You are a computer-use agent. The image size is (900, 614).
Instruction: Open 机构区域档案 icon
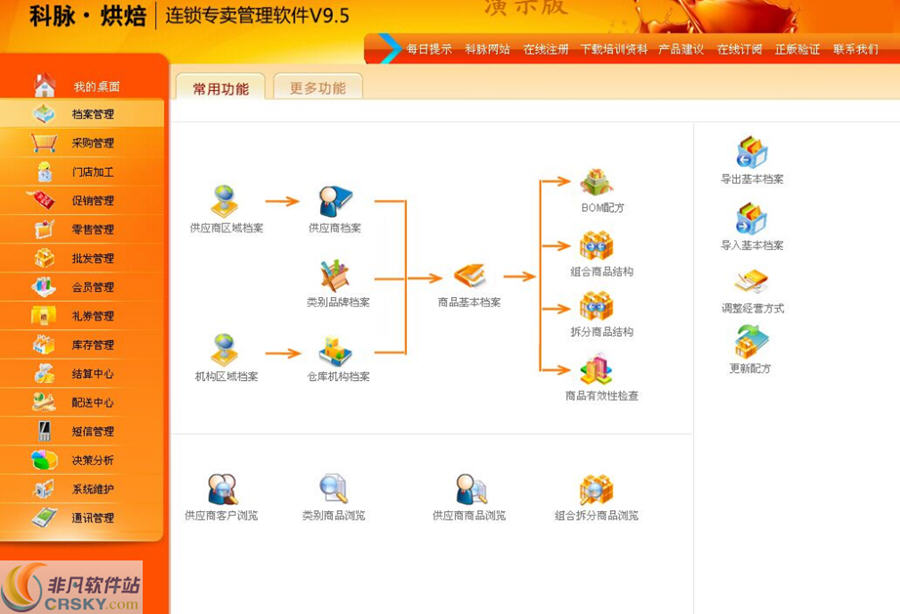pos(224,349)
